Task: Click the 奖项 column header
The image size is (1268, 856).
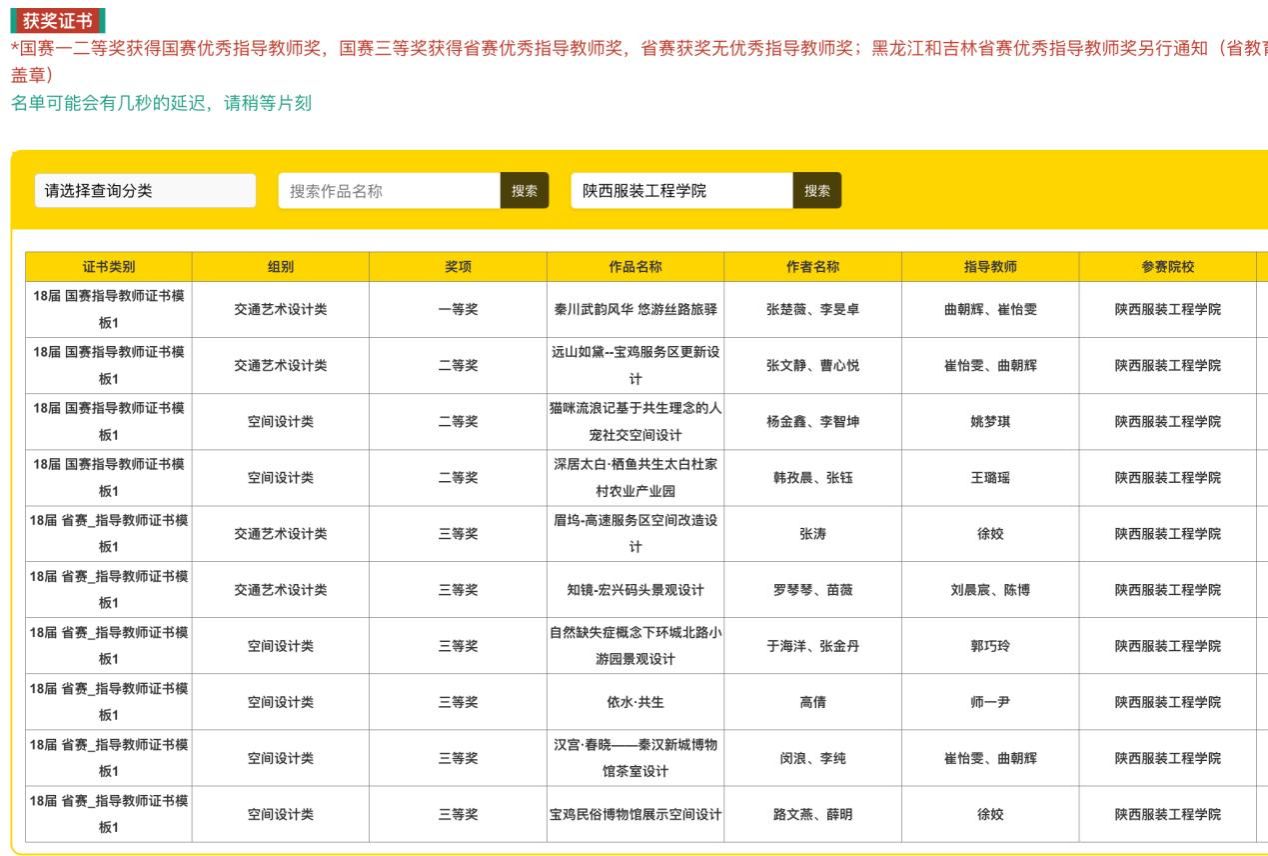Action: coord(458,267)
